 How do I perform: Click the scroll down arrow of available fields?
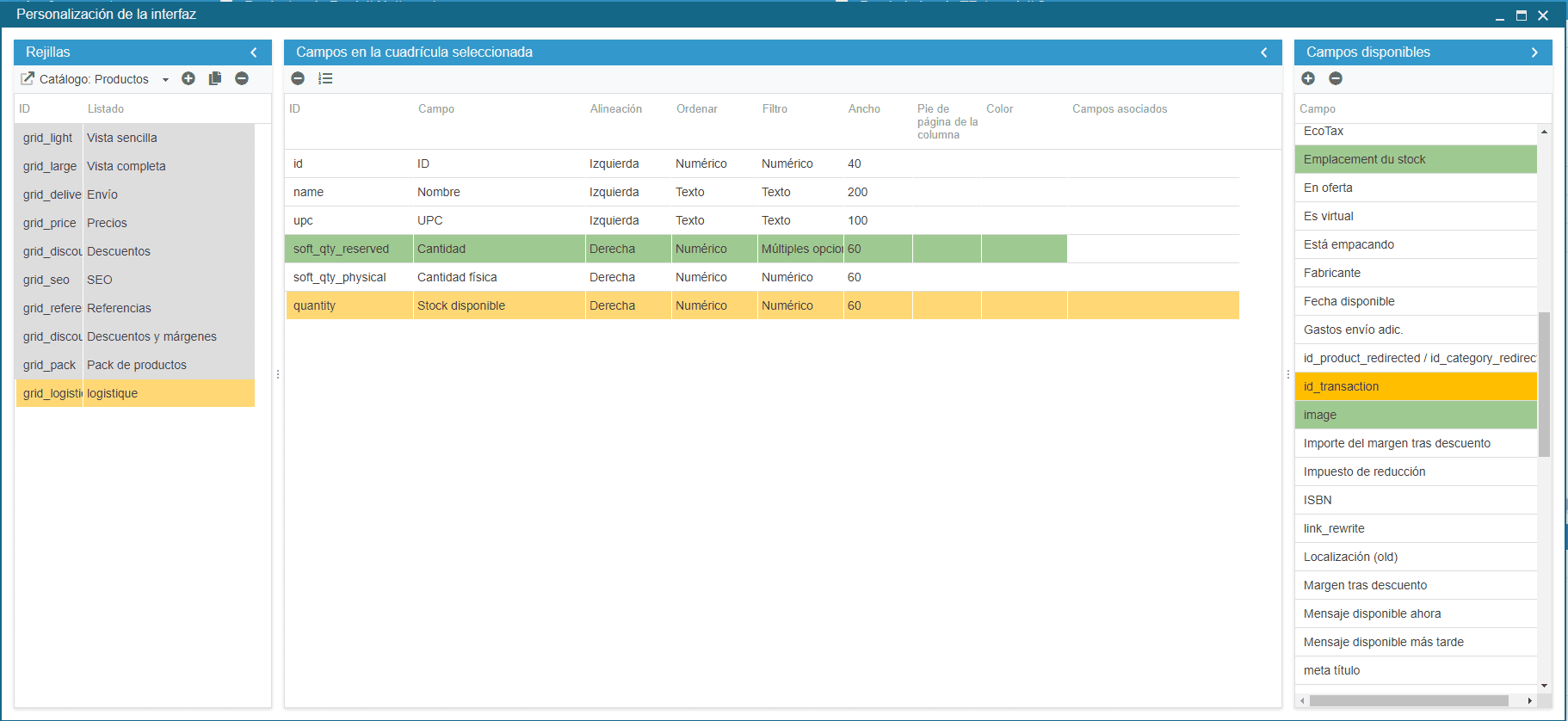(x=1544, y=686)
